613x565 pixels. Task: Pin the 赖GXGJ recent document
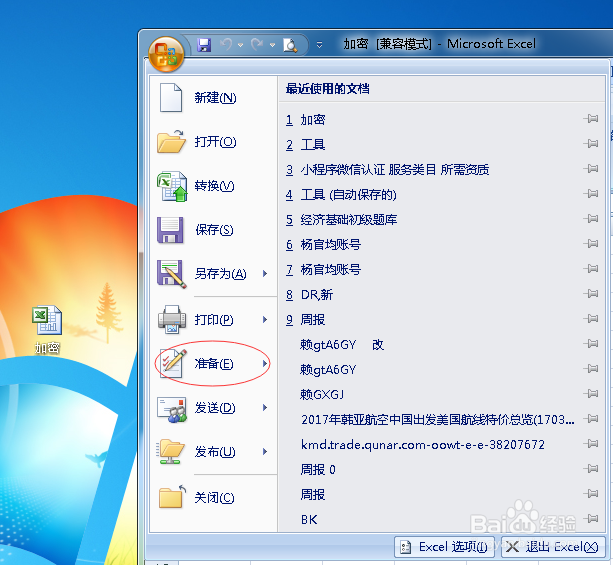(591, 394)
